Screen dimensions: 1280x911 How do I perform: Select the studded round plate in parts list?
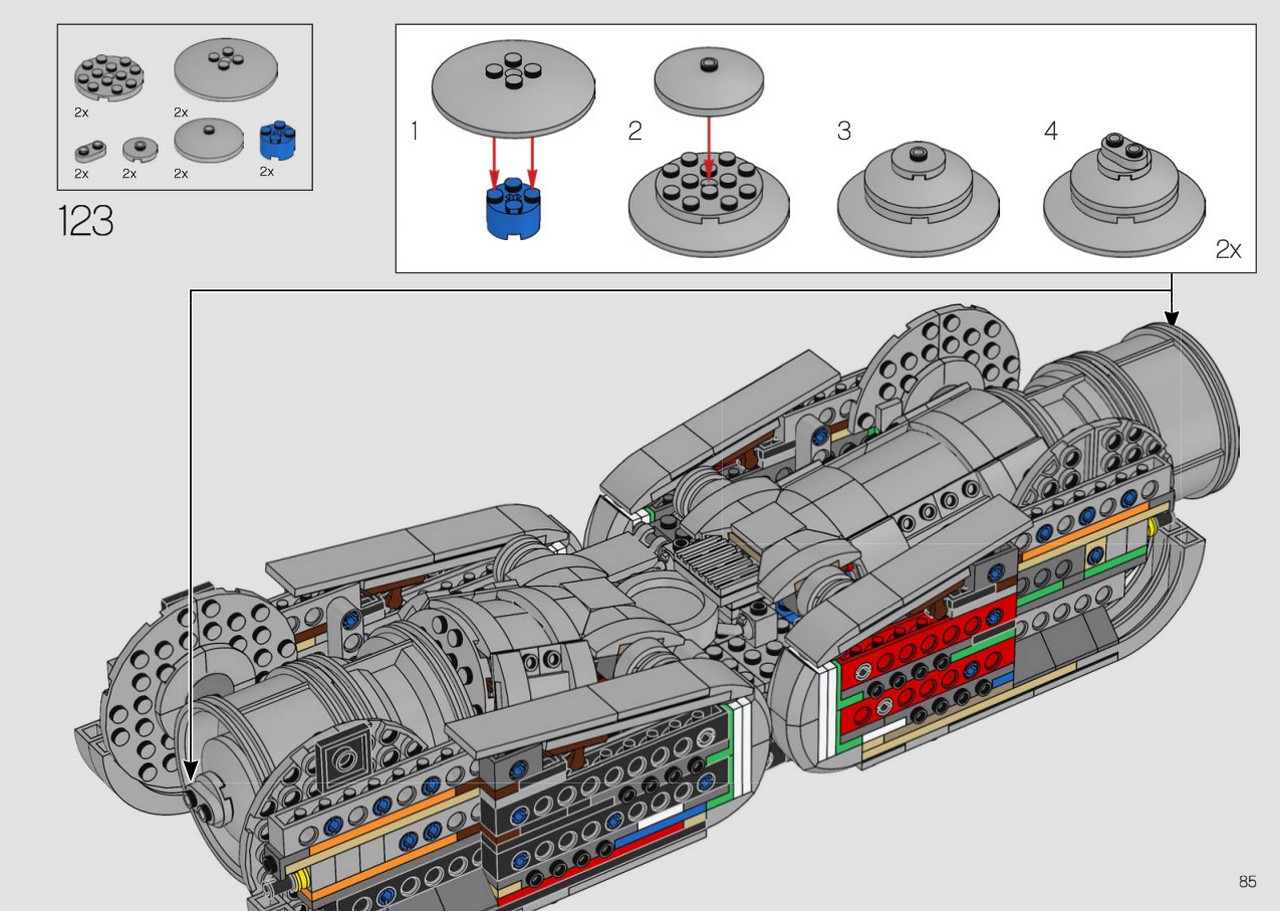coord(109,79)
